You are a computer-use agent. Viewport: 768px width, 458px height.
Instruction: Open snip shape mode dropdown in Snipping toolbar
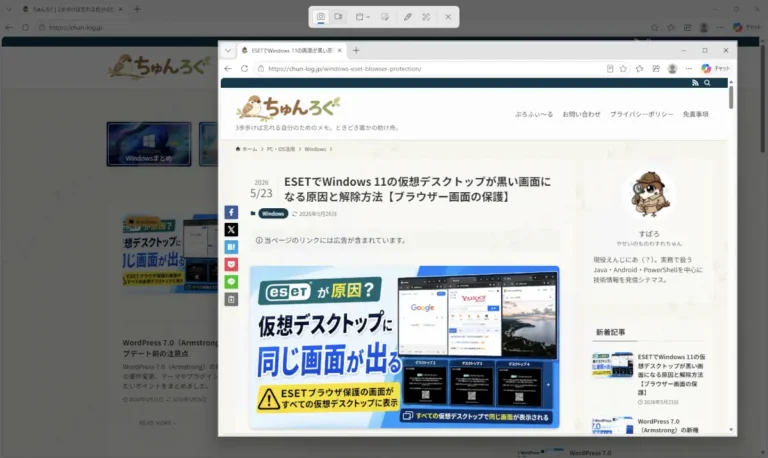point(362,17)
